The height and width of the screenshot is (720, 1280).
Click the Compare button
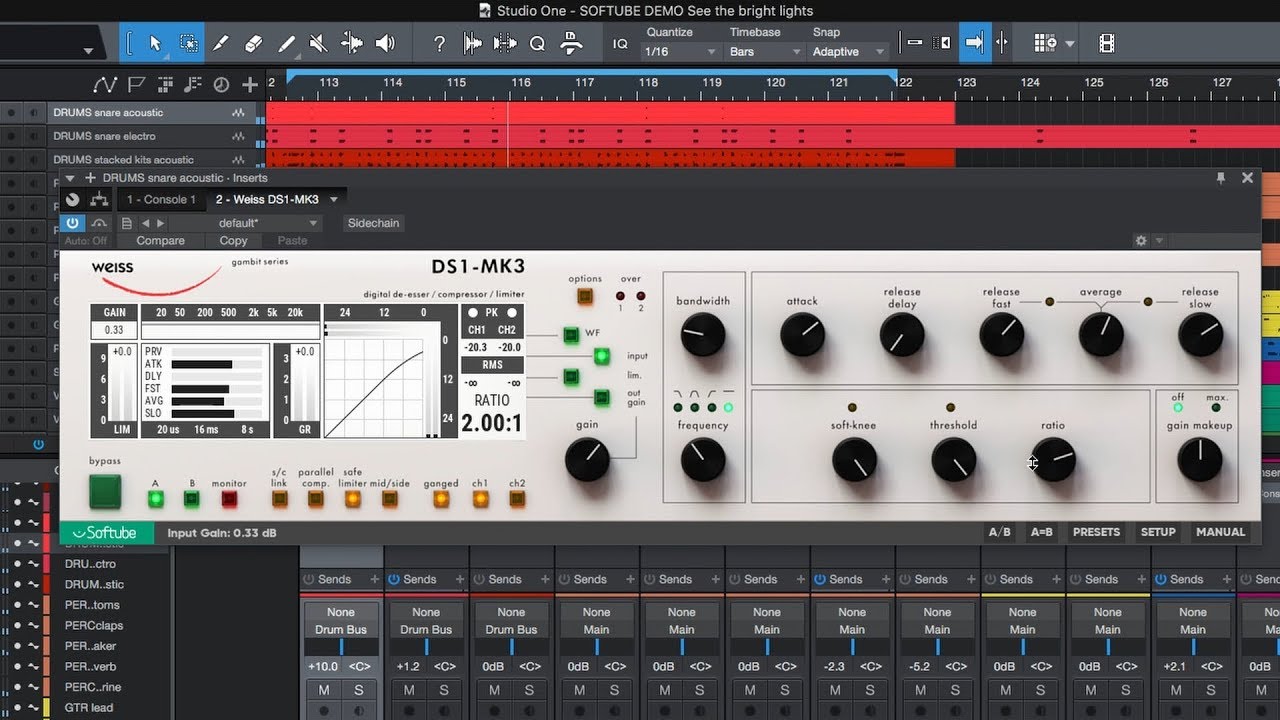(160, 241)
